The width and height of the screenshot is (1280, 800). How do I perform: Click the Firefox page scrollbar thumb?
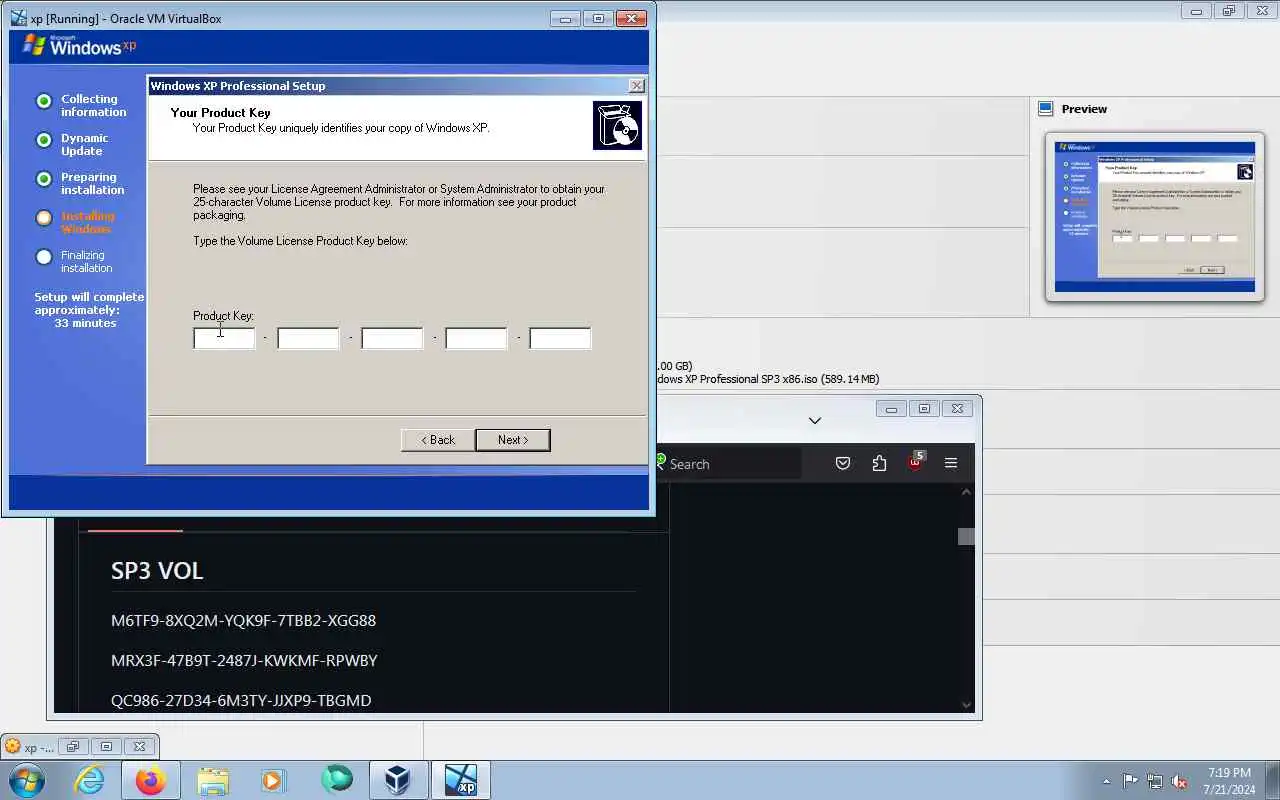coord(966,536)
